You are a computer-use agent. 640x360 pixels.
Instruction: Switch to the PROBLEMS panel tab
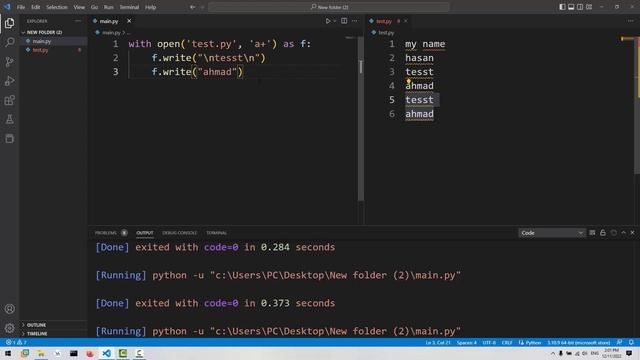point(106,233)
